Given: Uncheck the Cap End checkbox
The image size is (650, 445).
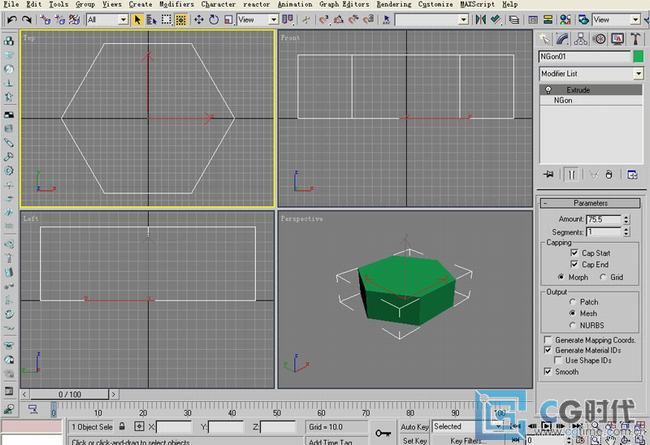Looking at the screenshot, I should (574, 264).
